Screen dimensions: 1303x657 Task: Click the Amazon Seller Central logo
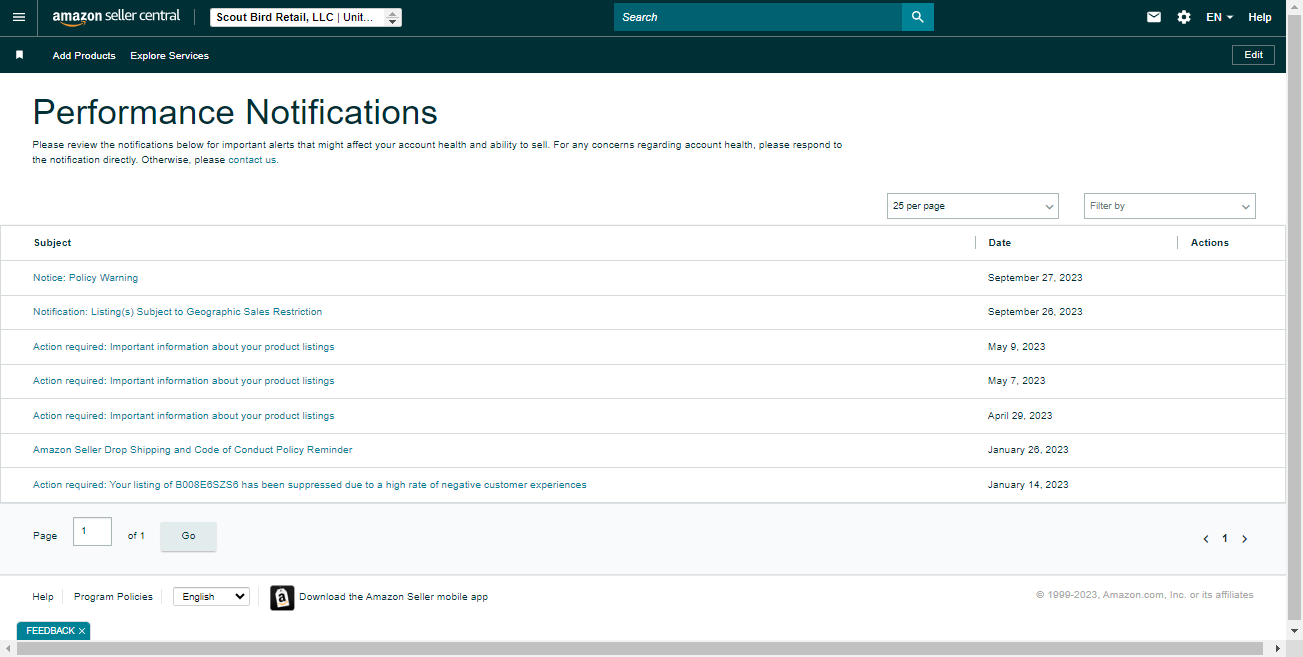pyautogui.click(x=116, y=17)
